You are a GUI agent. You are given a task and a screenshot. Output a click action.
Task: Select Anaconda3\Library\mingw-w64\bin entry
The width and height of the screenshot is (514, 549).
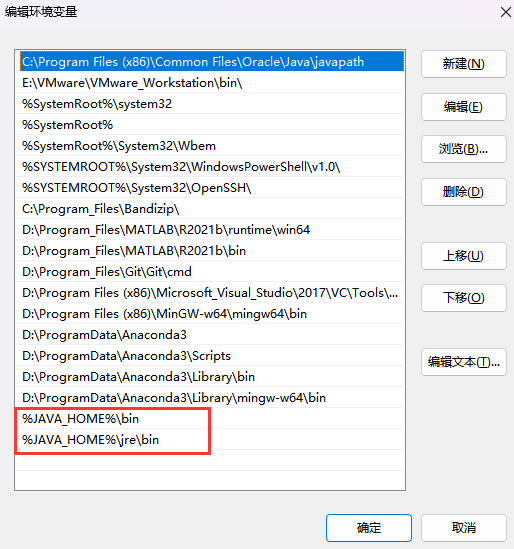tap(210, 398)
